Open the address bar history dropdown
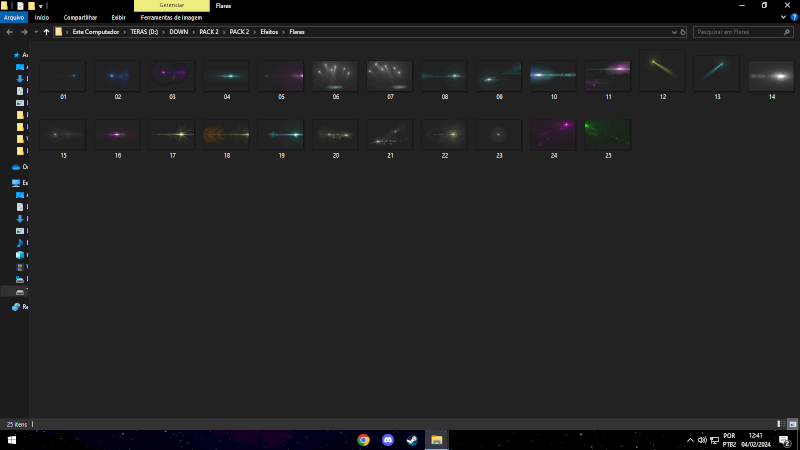 point(672,32)
